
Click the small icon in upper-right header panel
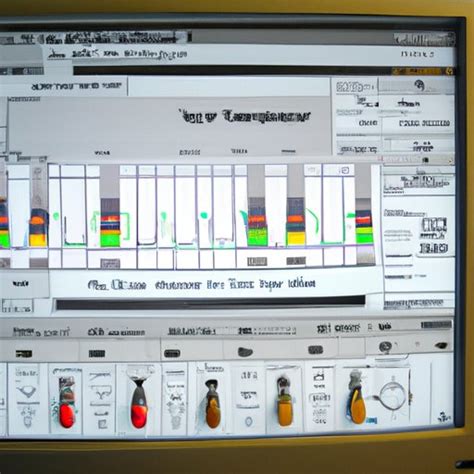coord(419,86)
